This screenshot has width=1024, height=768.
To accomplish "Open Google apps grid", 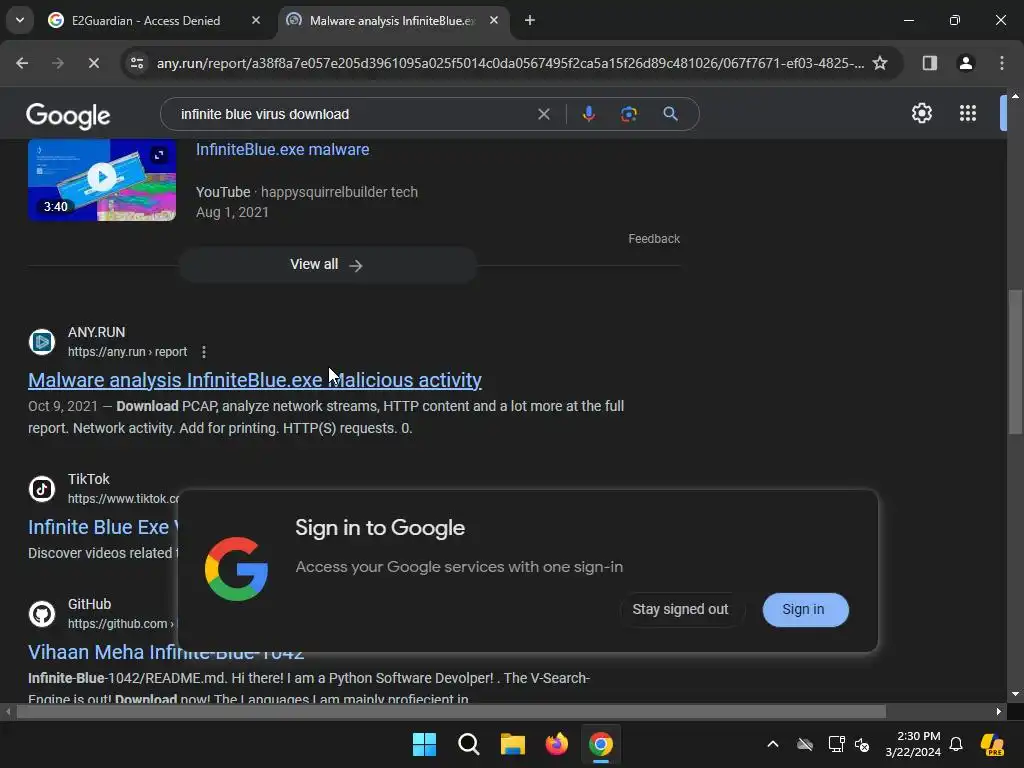I will [x=968, y=114].
